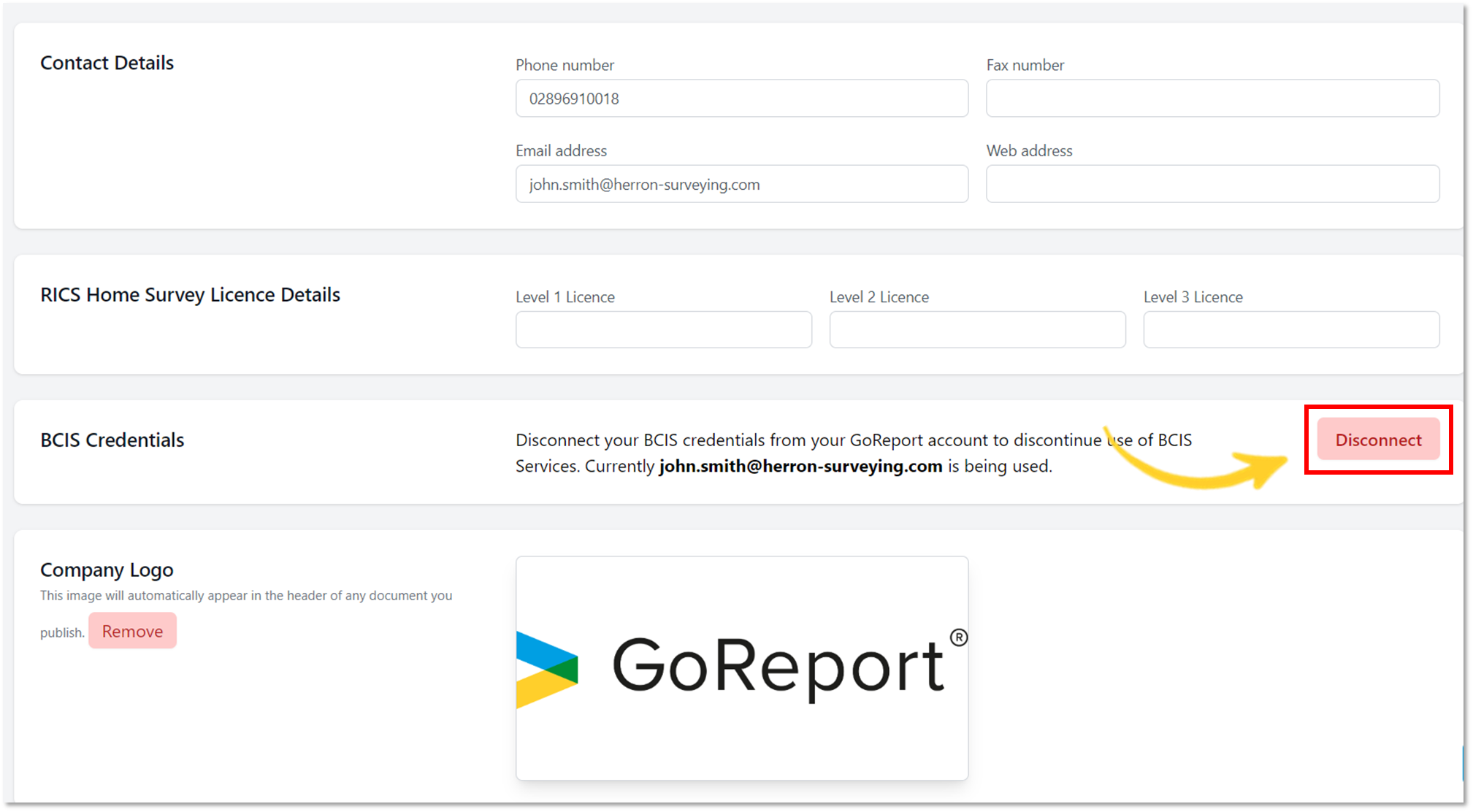The image size is (1473, 812).
Task: Click the Fax number label
Action: pyautogui.click(x=1025, y=65)
